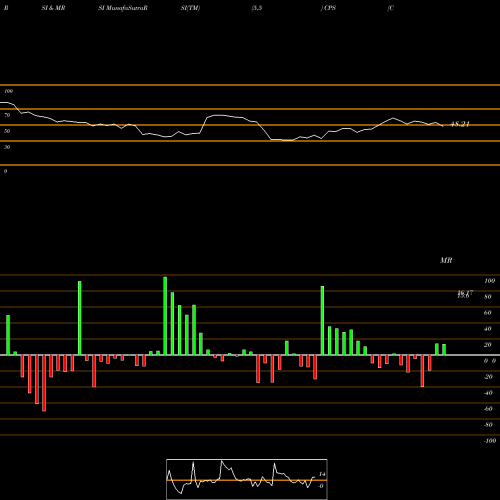Click the MR axis label 80
The width and height of the screenshot is (500, 500).
pyautogui.click(x=488, y=297)
